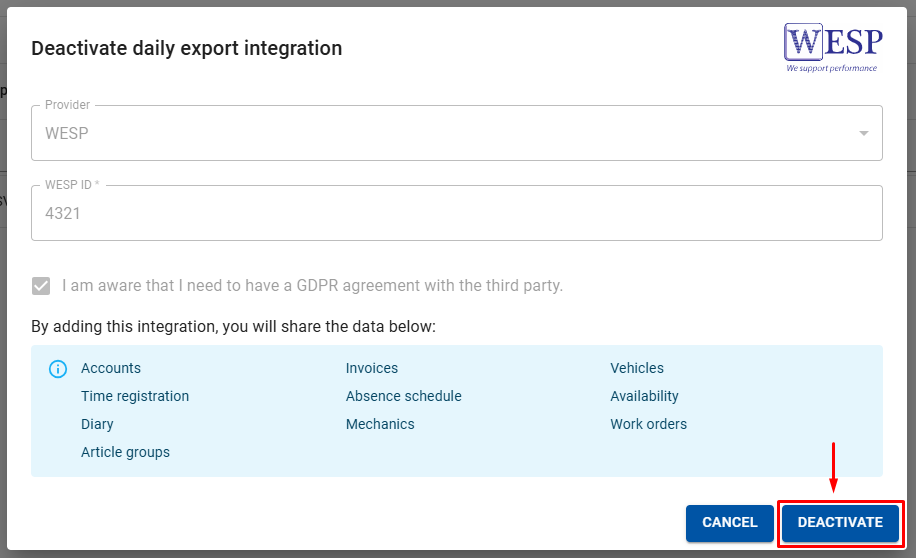
Task: Click the 'Mechanics' data item
Action: click(380, 424)
